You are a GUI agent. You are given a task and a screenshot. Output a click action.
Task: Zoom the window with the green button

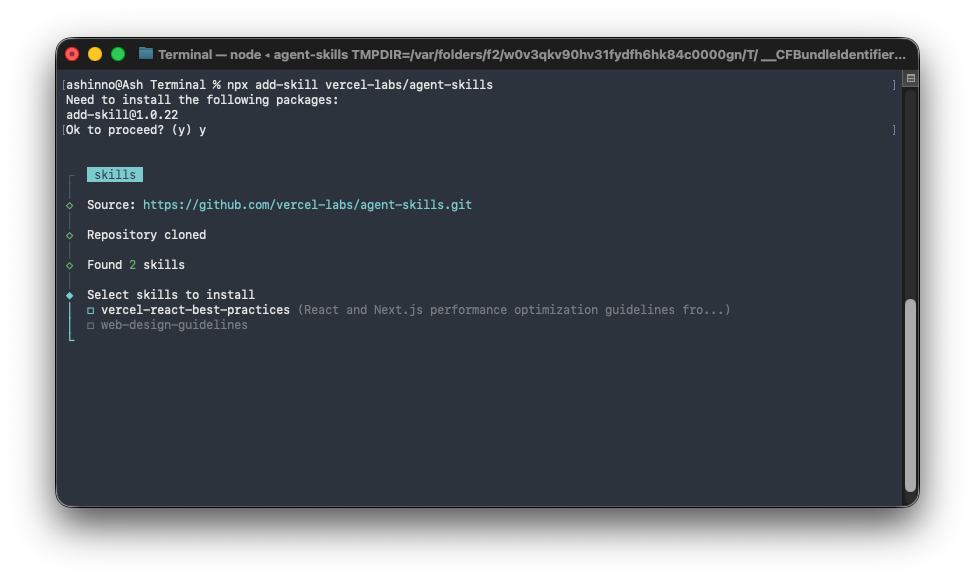point(118,54)
